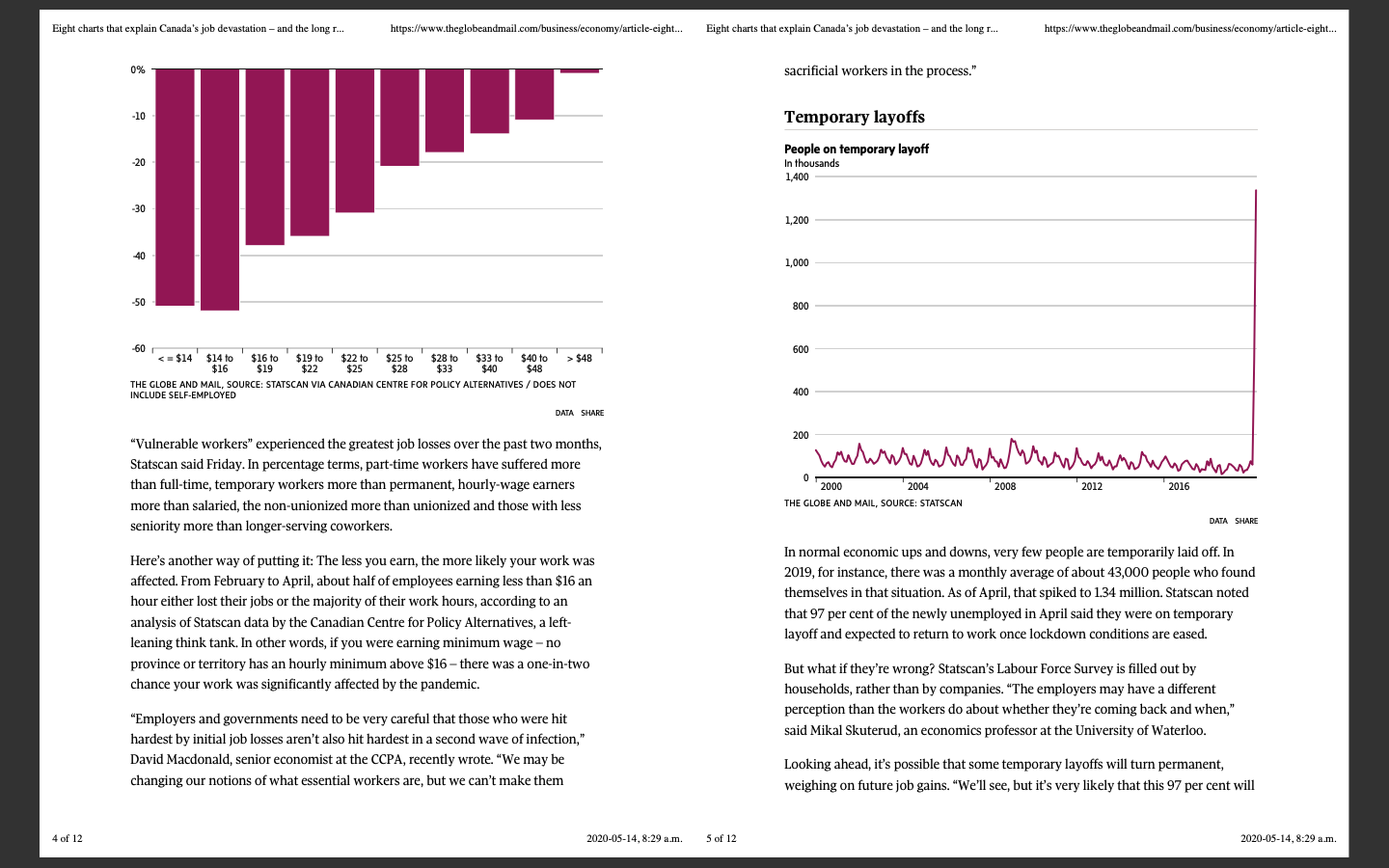Click paragraph starting 'But what if they're wrong?'
Viewport: 1389px width, 868px height.
tap(1010, 699)
